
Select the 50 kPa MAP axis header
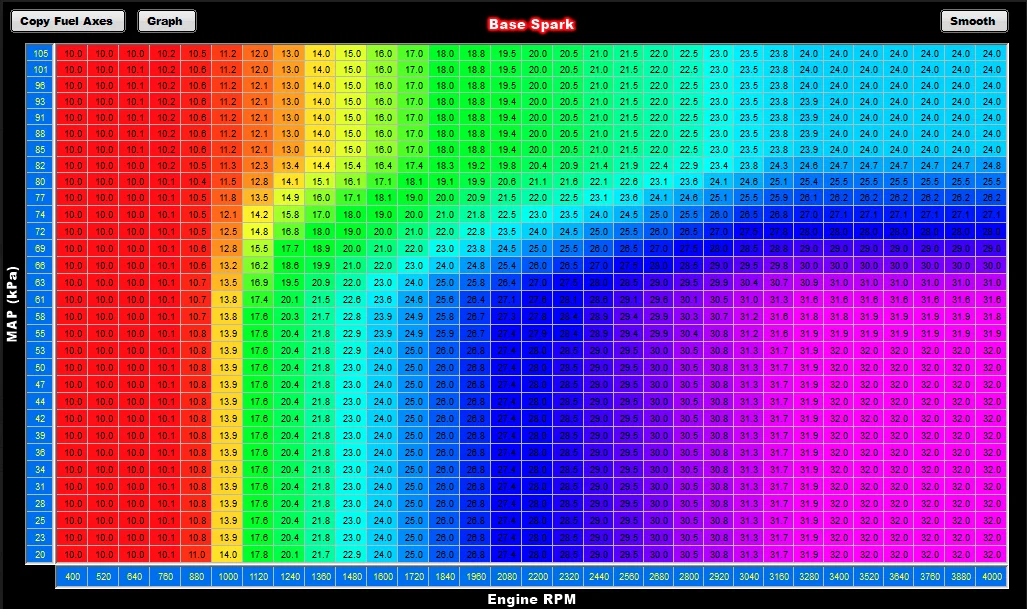point(41,367)
